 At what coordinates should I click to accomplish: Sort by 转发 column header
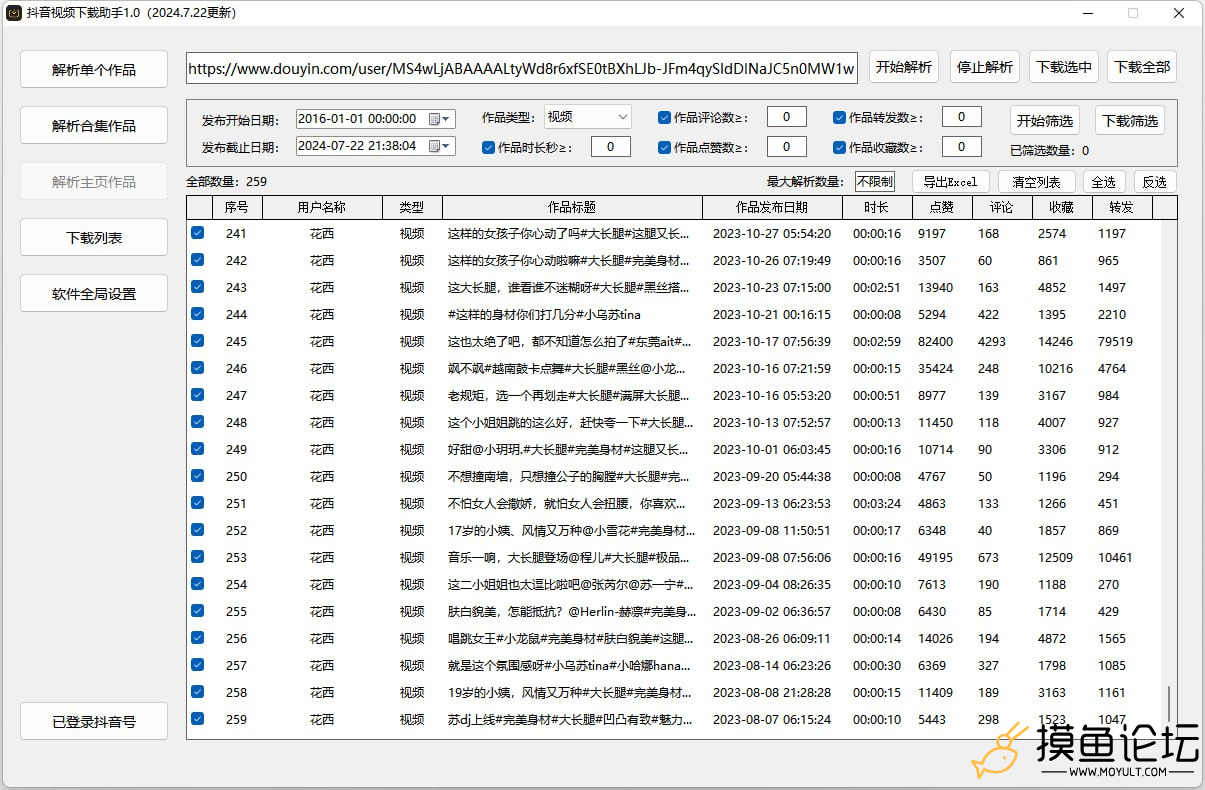click(1122, 207)
